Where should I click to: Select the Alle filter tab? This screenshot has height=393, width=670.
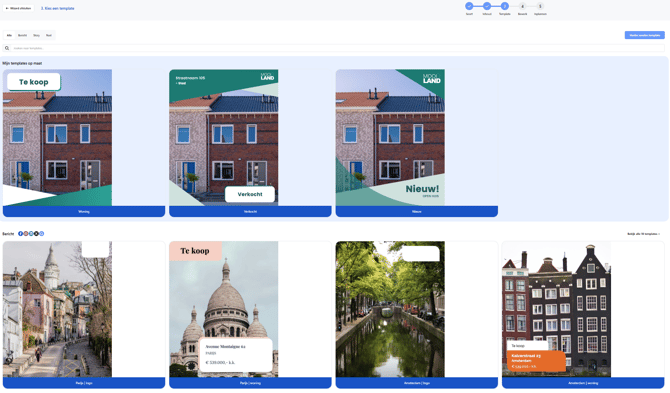pos(9,35)
